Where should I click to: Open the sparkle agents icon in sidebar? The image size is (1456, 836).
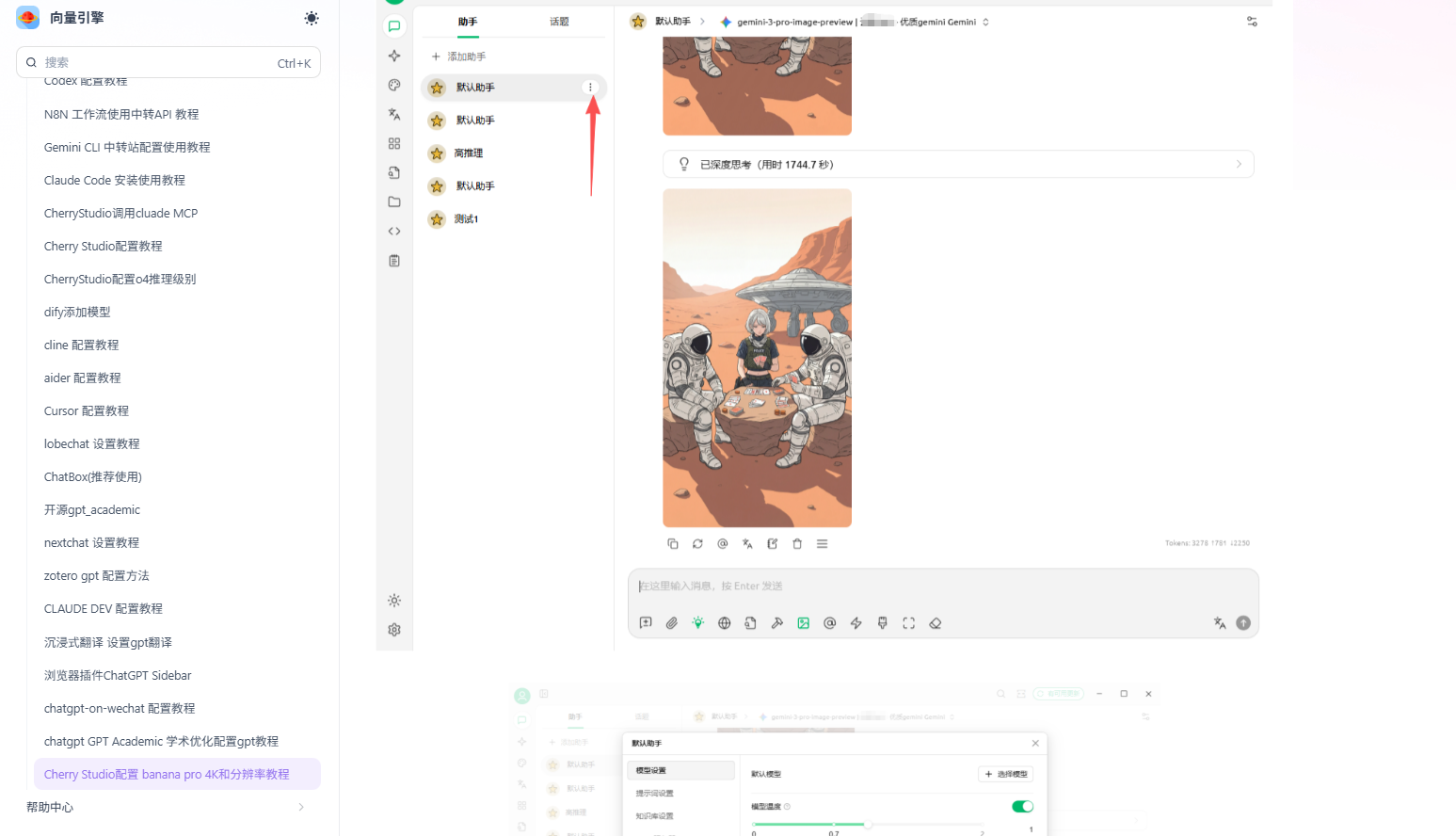click(394, 56)
